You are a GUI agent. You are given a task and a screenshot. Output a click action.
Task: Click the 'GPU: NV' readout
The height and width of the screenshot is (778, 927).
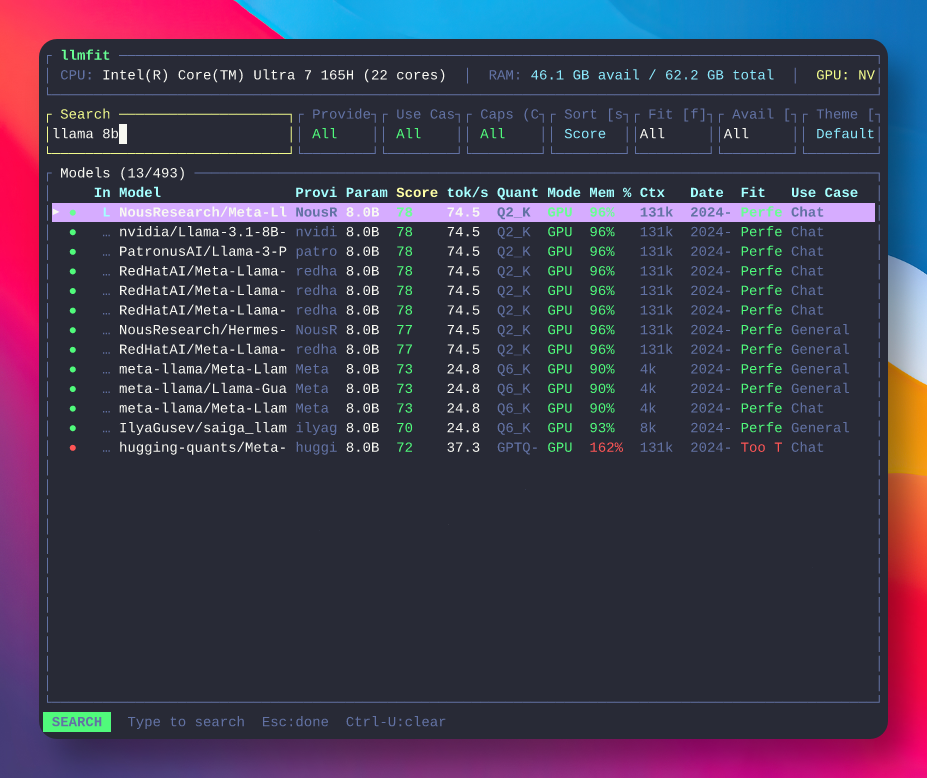845,75
